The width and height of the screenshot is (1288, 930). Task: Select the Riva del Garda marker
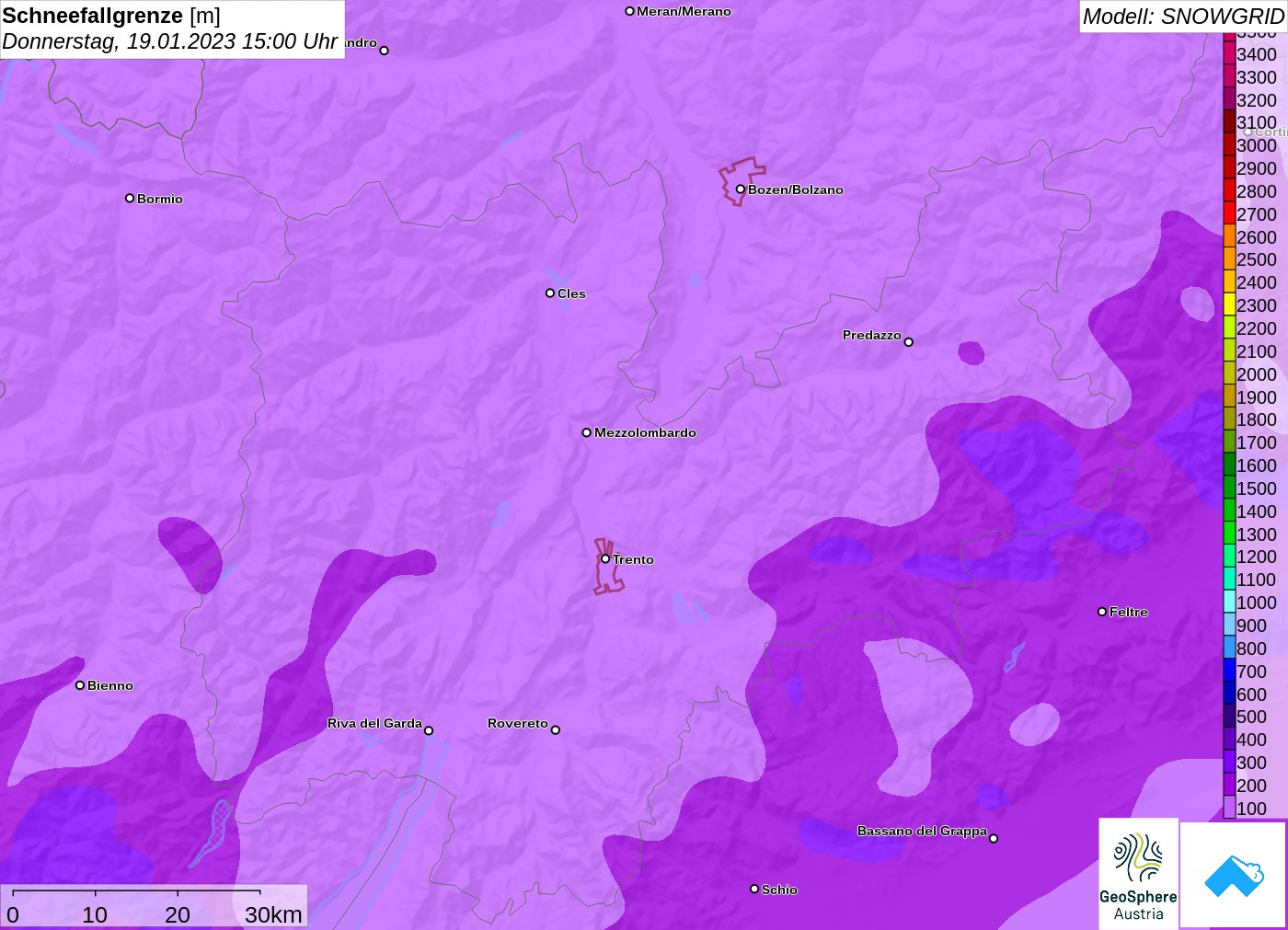click(x=429, y=731)
